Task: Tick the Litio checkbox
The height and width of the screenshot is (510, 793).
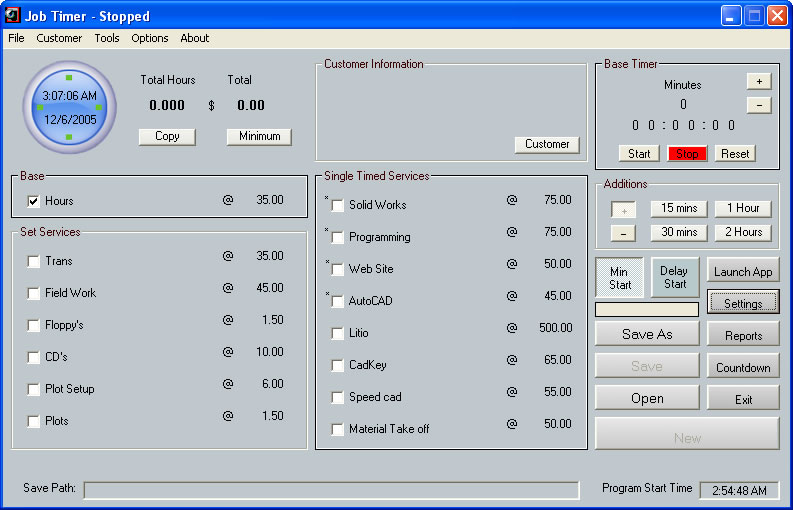Action: tap(337, 333)
